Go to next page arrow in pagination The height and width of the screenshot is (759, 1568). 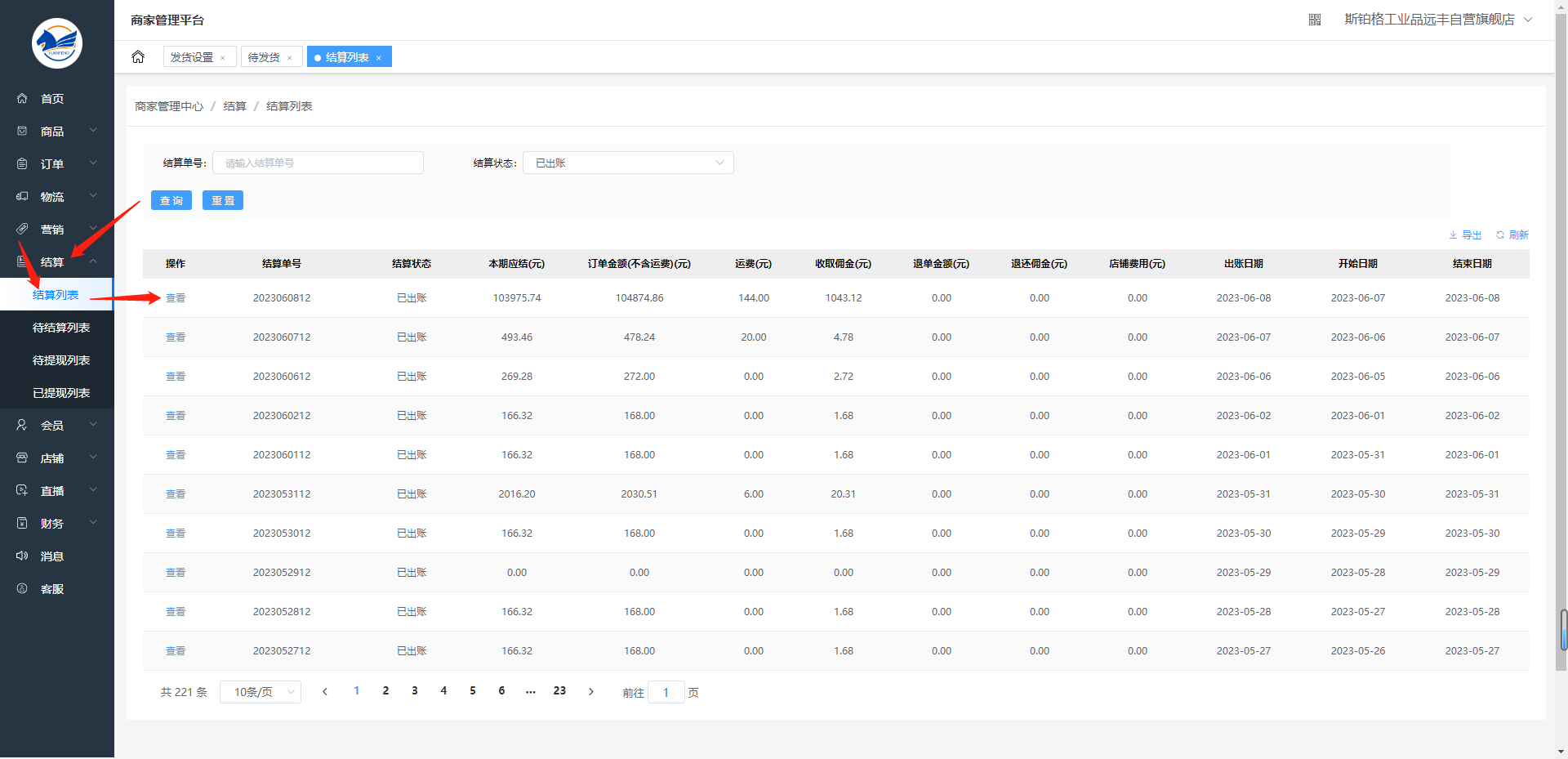[x=591, y=691]
